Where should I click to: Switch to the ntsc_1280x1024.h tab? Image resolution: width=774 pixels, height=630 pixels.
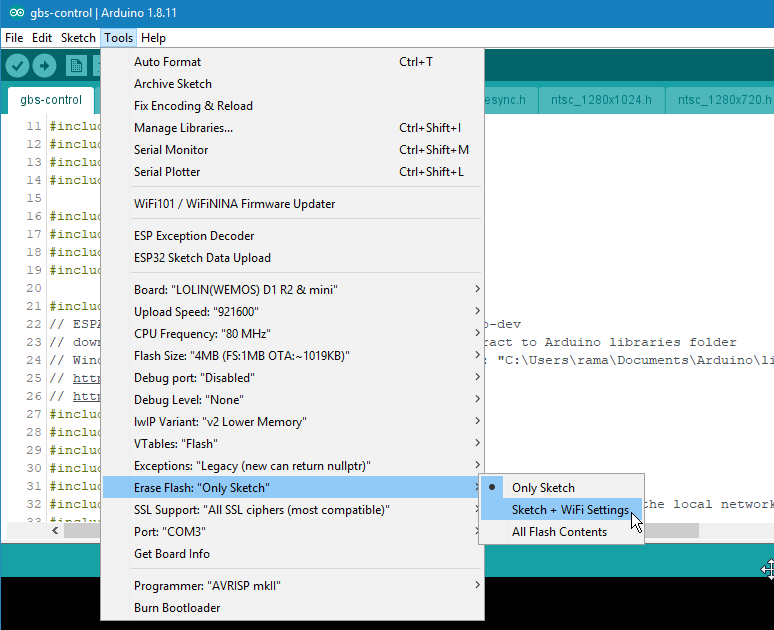point(601,100)
